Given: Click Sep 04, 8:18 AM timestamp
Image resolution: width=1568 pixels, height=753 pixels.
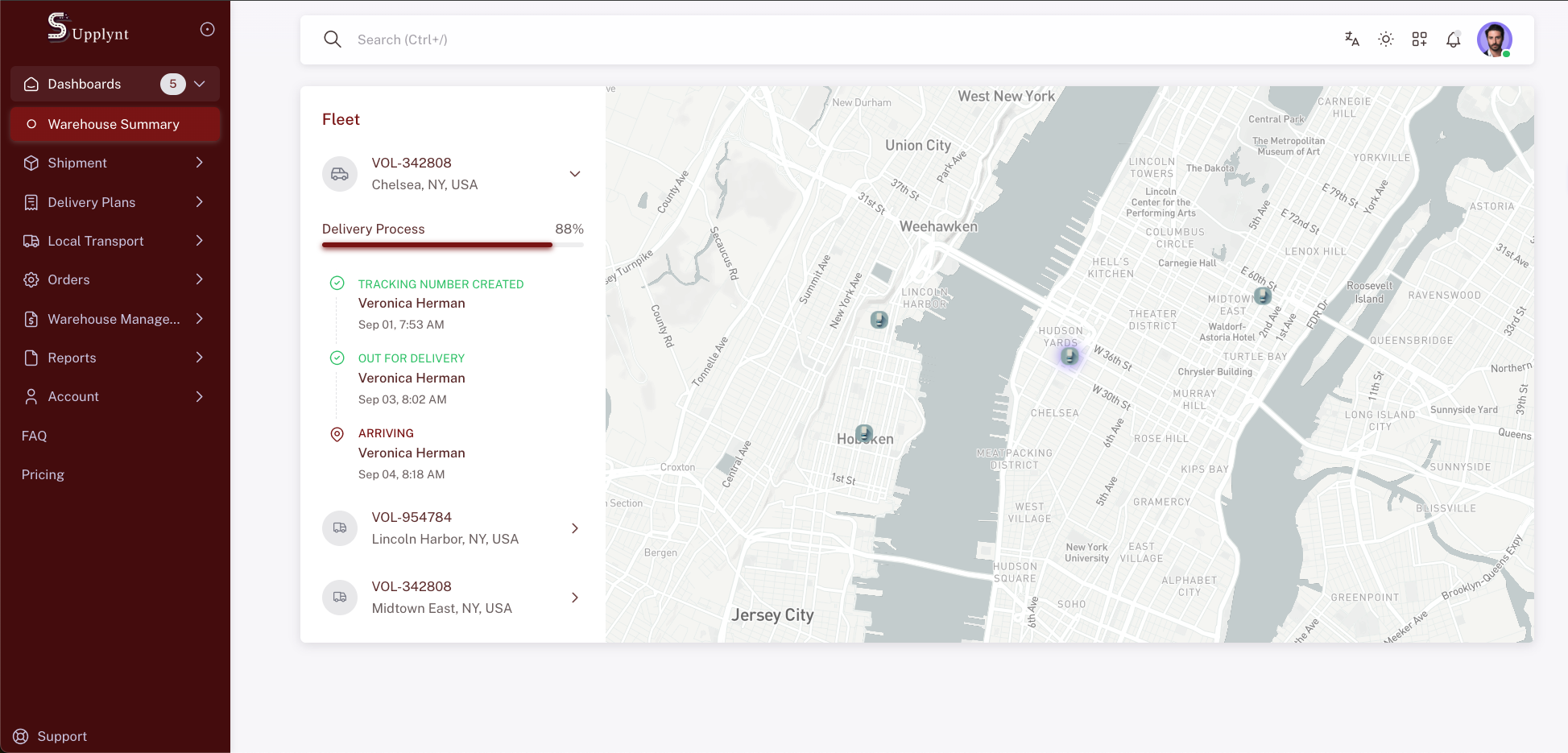Looking at the screenshot, I should click(402, 474).
